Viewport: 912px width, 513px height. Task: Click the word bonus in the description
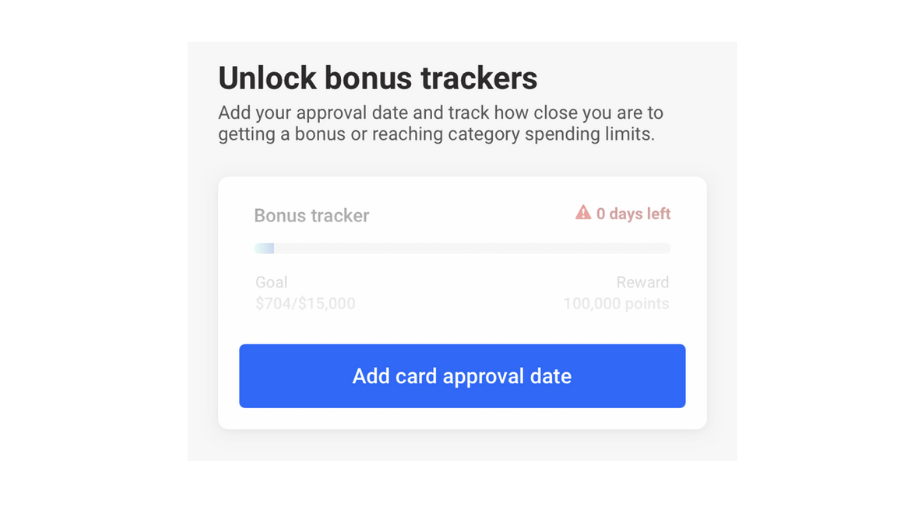click(319, 134)
